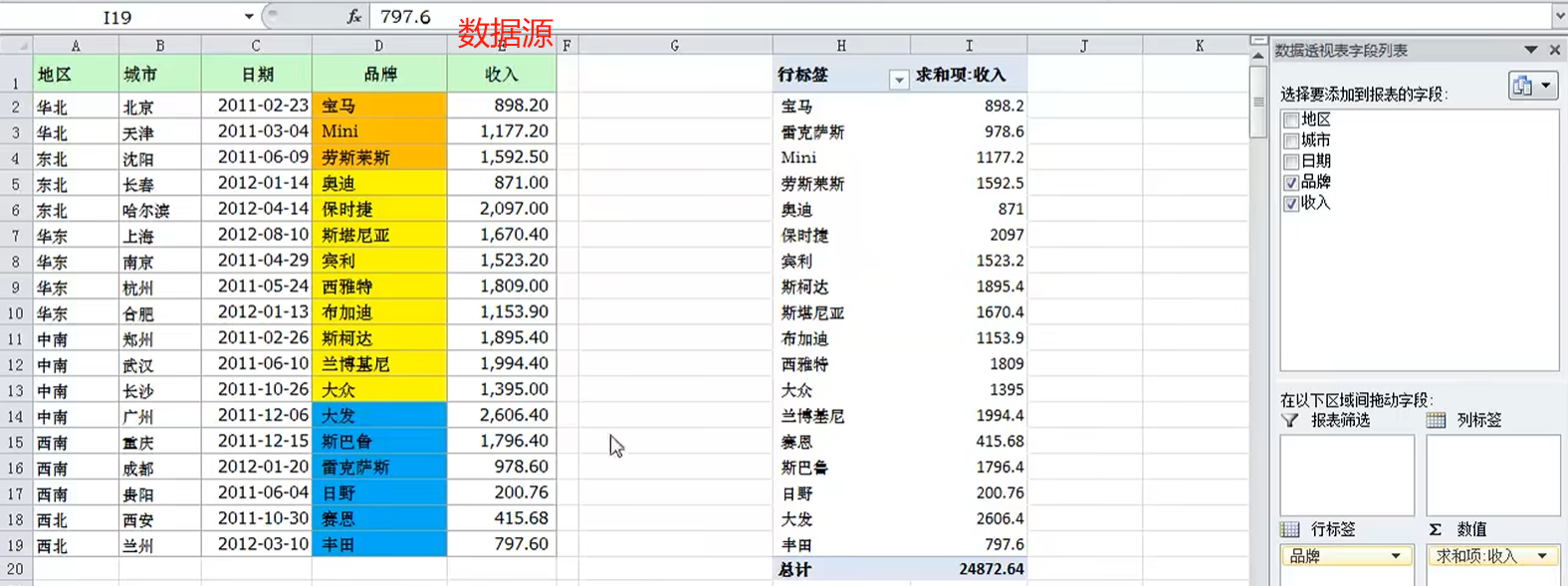Screen dimensions: 1568x586
Task: Click the 列标签 drop area box
Action: 1493,475
